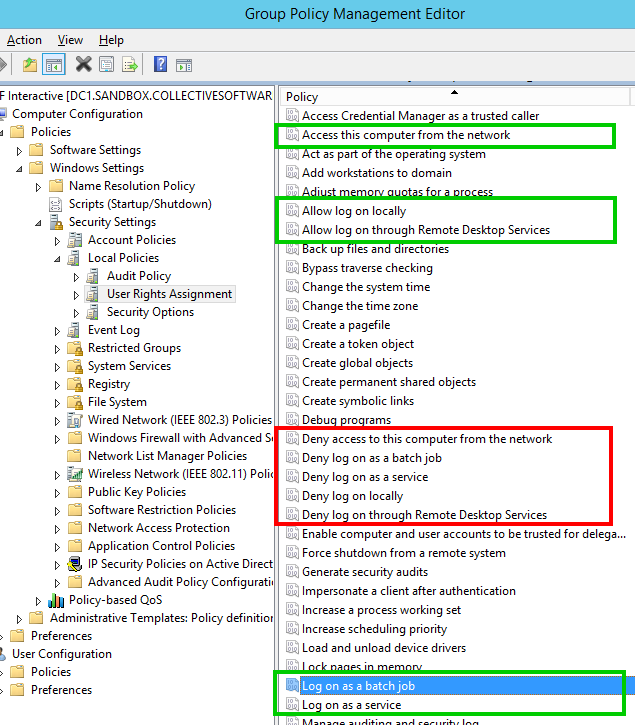
Task: Open the View menu
Action: coord(70,40)
